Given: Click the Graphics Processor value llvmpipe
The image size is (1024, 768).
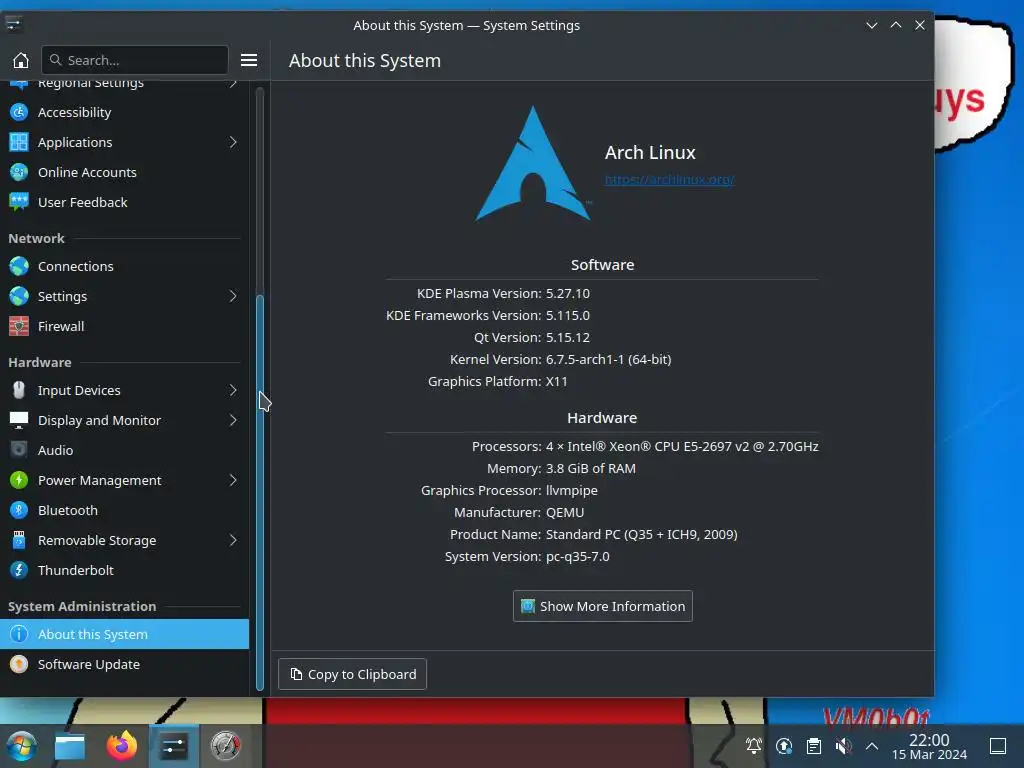Looking at the screenshot, I should coord(571,490).
